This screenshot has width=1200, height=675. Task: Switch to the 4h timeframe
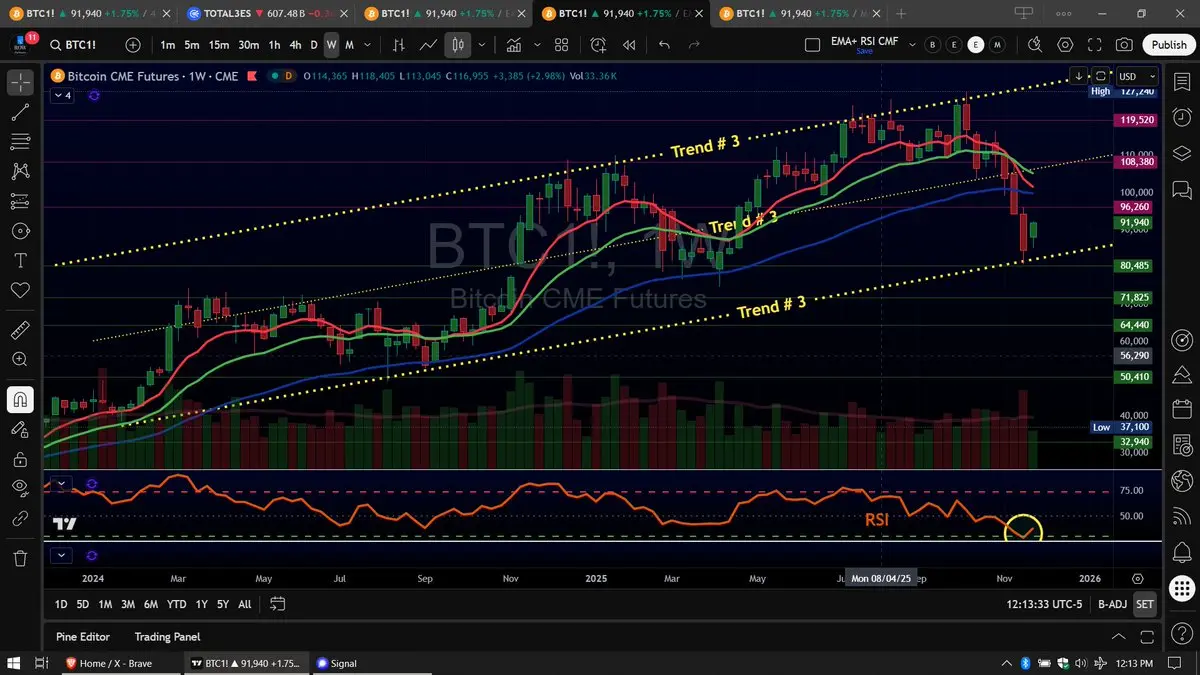click(x=295, y=45)
